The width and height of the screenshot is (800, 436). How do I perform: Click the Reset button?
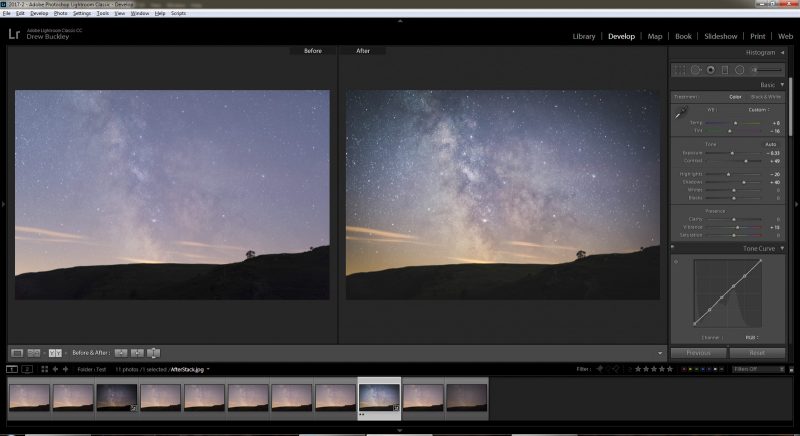click(x=757, y=353)
